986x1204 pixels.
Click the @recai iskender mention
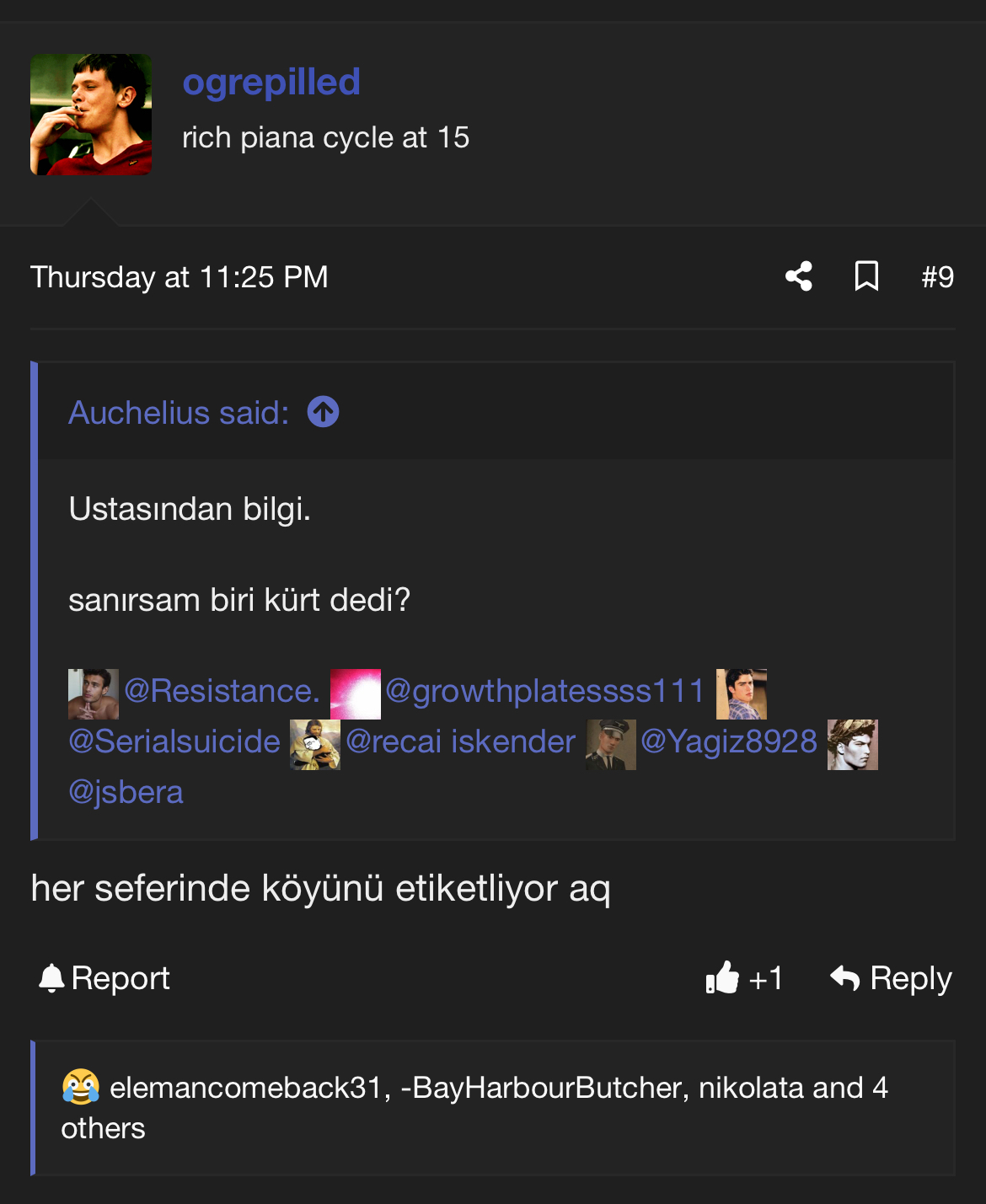pyautogui.click(x=460, y=742)
